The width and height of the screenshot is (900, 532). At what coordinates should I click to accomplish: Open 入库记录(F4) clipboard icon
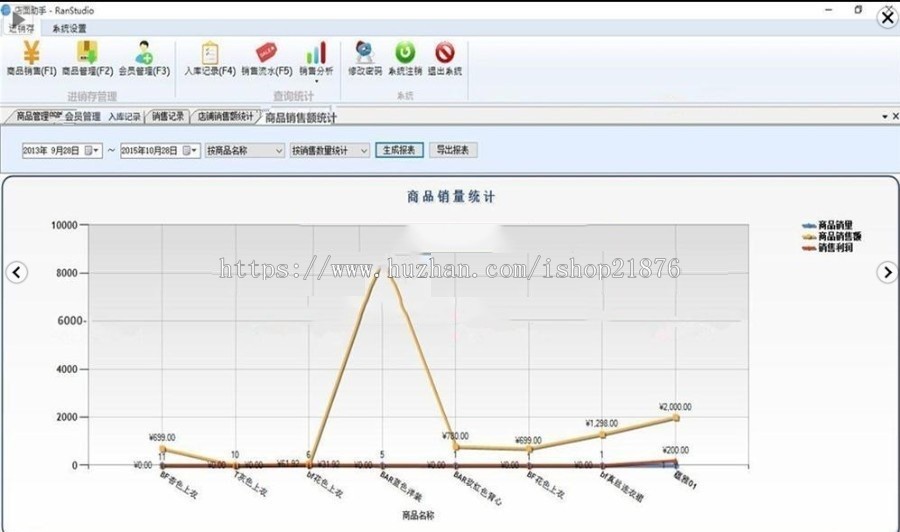pos(210,53)
